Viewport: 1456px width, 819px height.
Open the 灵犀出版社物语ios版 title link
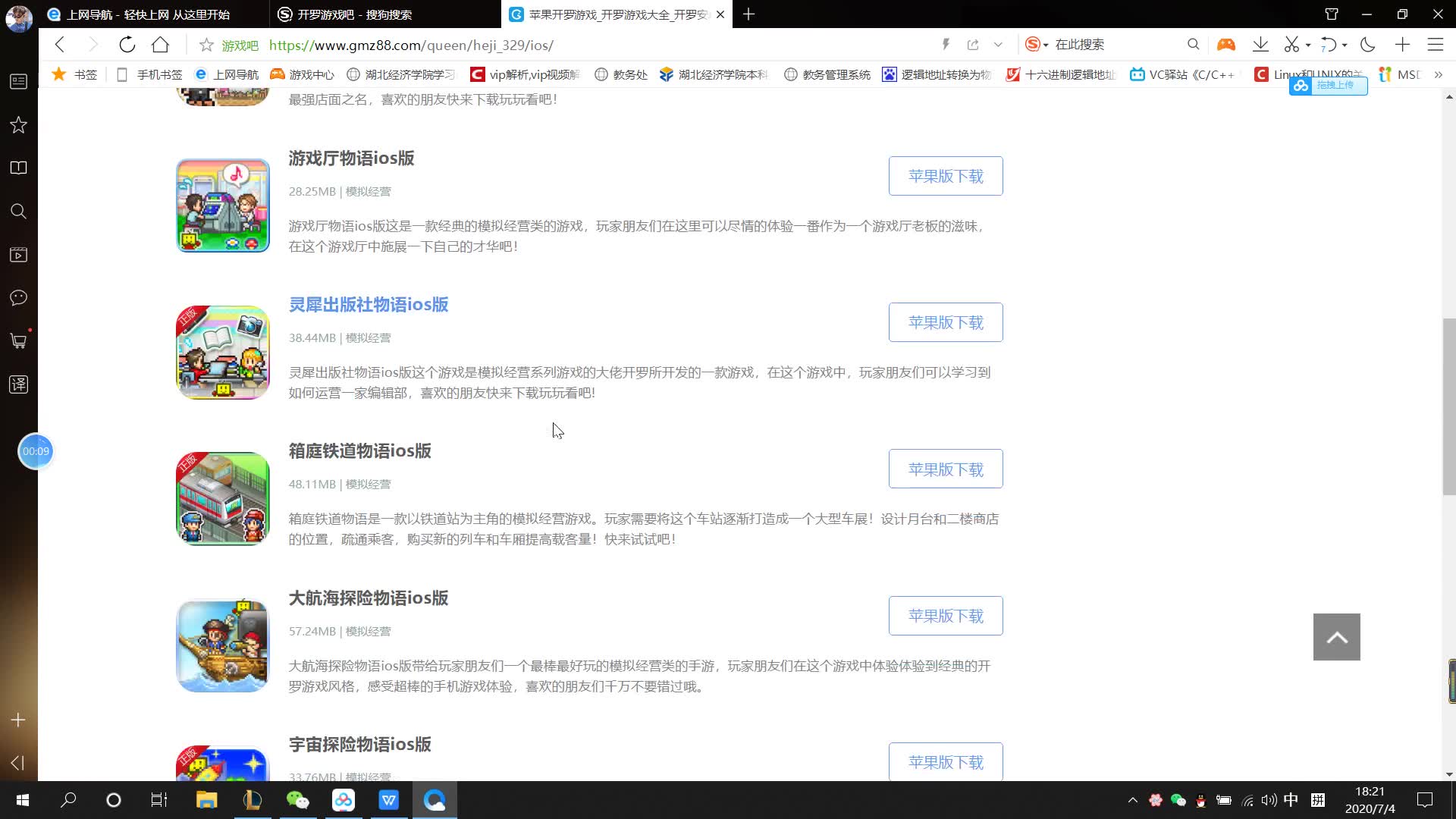click(369, 305)
